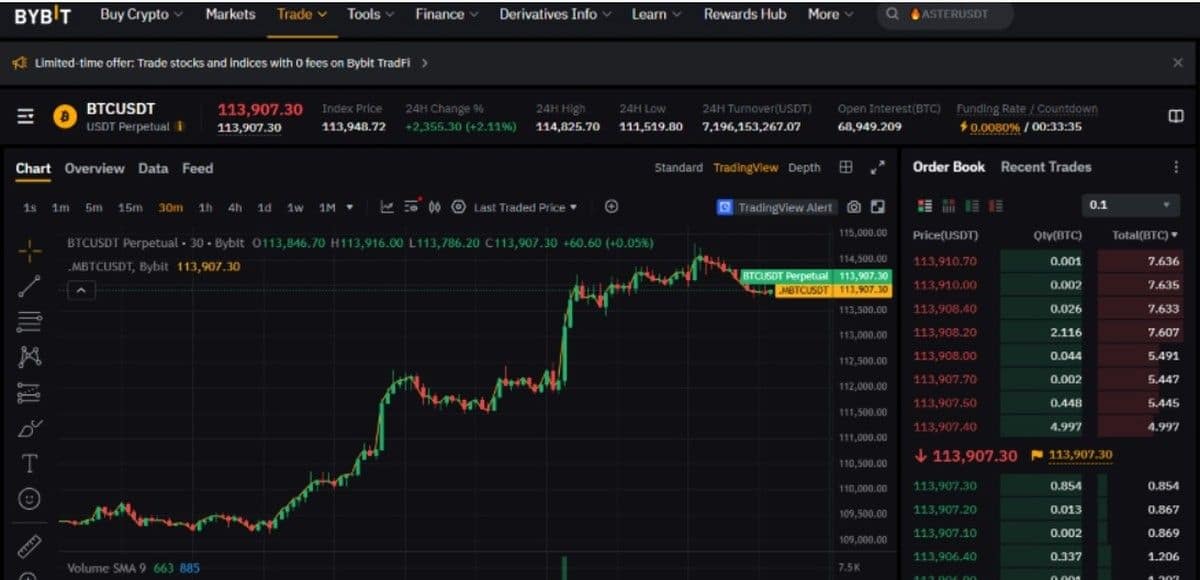Open the Trade menu

302,15
